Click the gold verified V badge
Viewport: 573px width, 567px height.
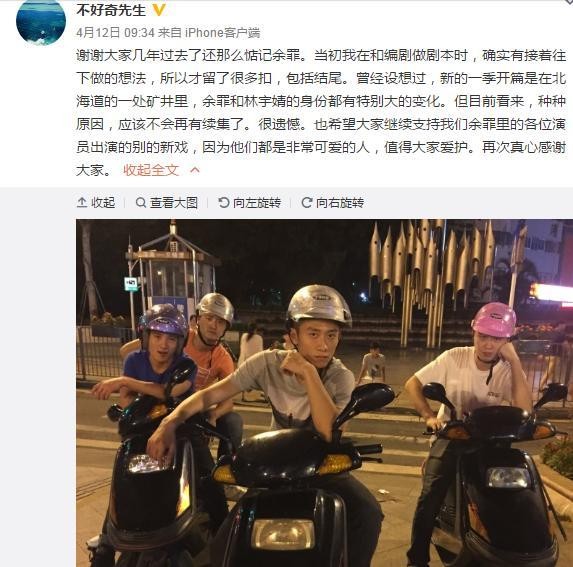pyautogui.click(x=159, y=10)
